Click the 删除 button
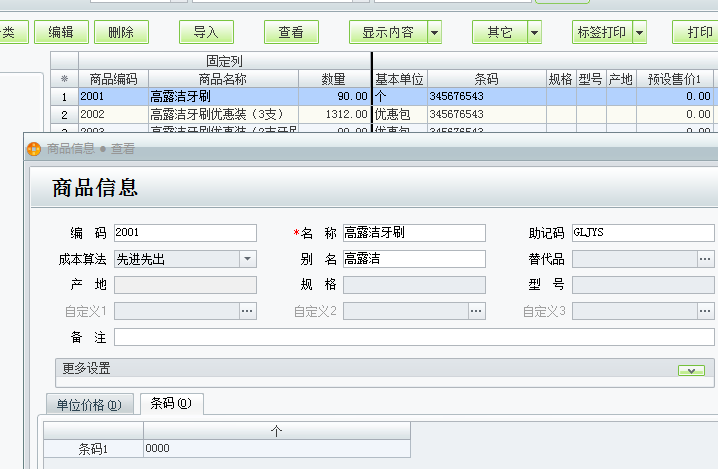 coord(121,32)
